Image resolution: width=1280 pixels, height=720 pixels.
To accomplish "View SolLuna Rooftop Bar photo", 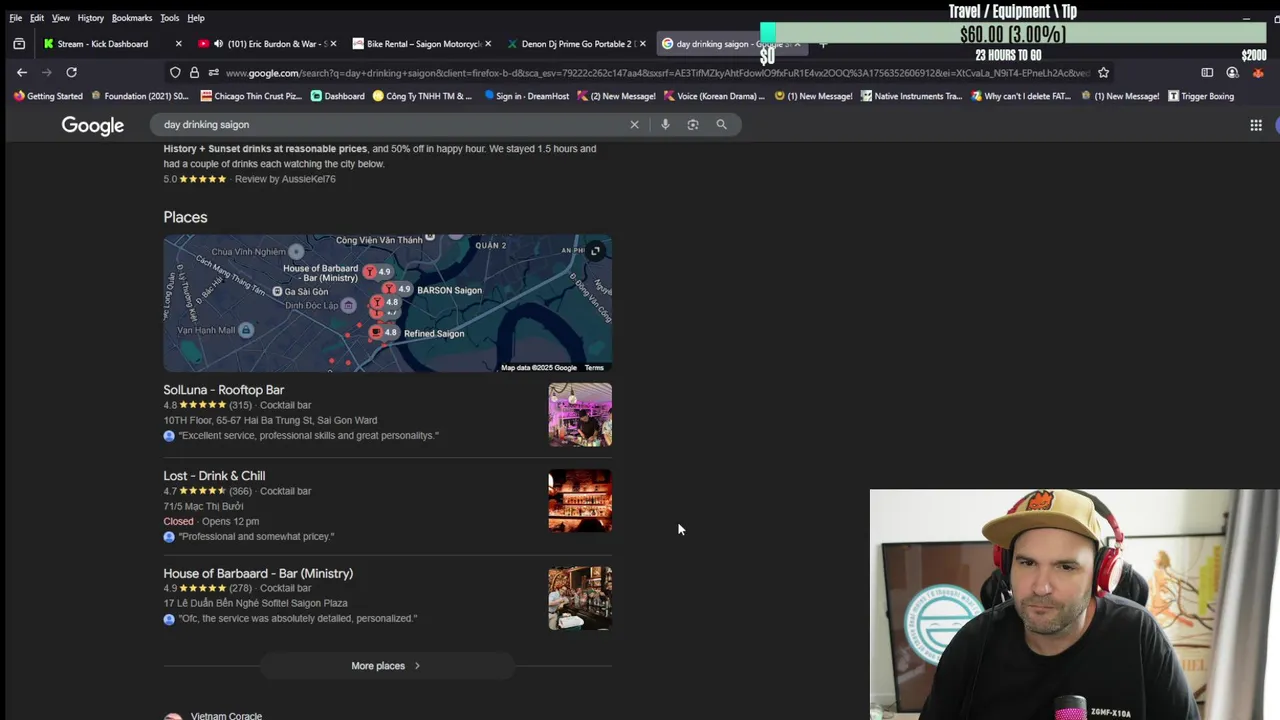I will click(x=580, y=414).
